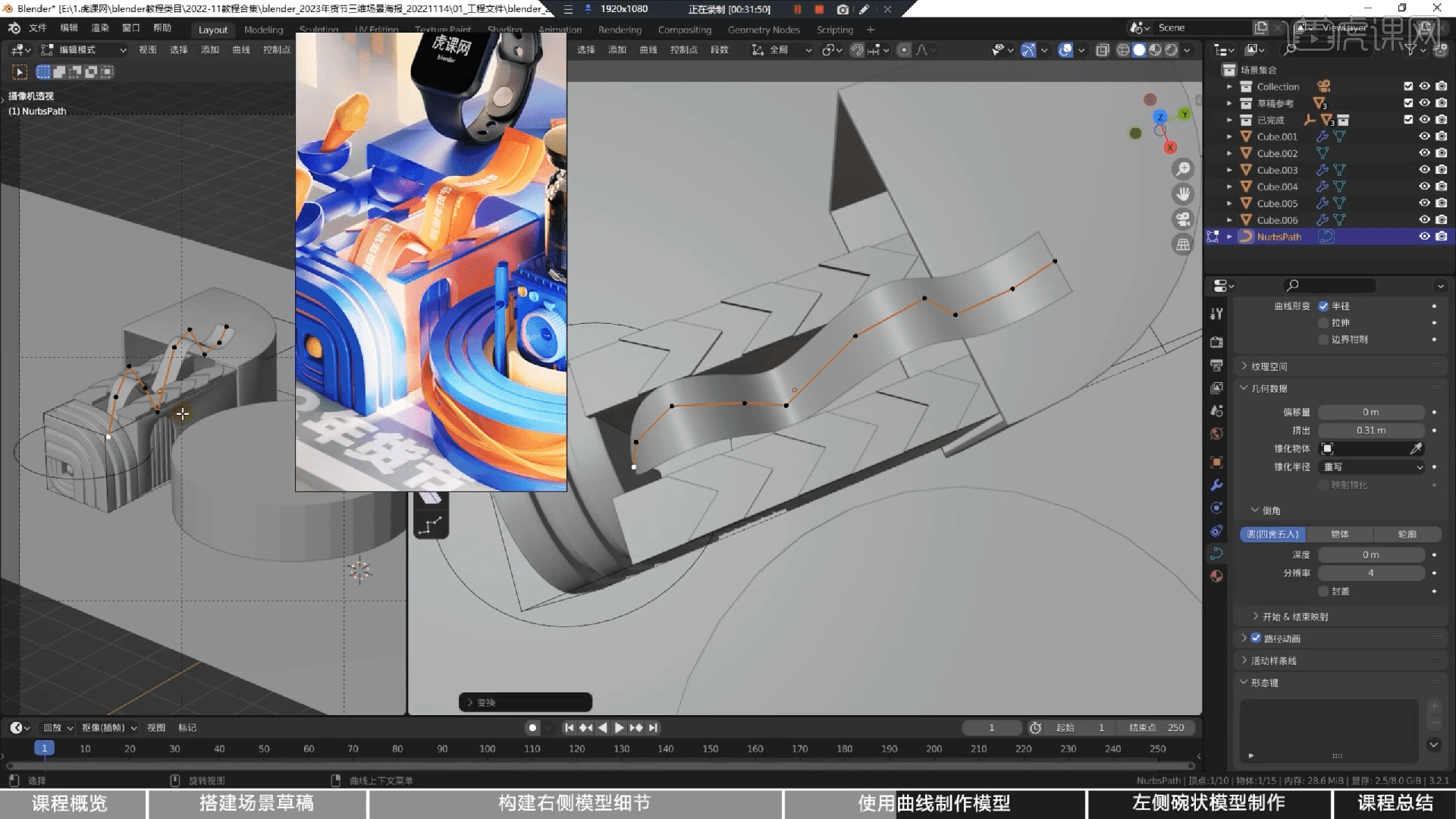Toggle camera view icon in viewport
This screenshot has width=1456, height=819.
[1183, 219]
